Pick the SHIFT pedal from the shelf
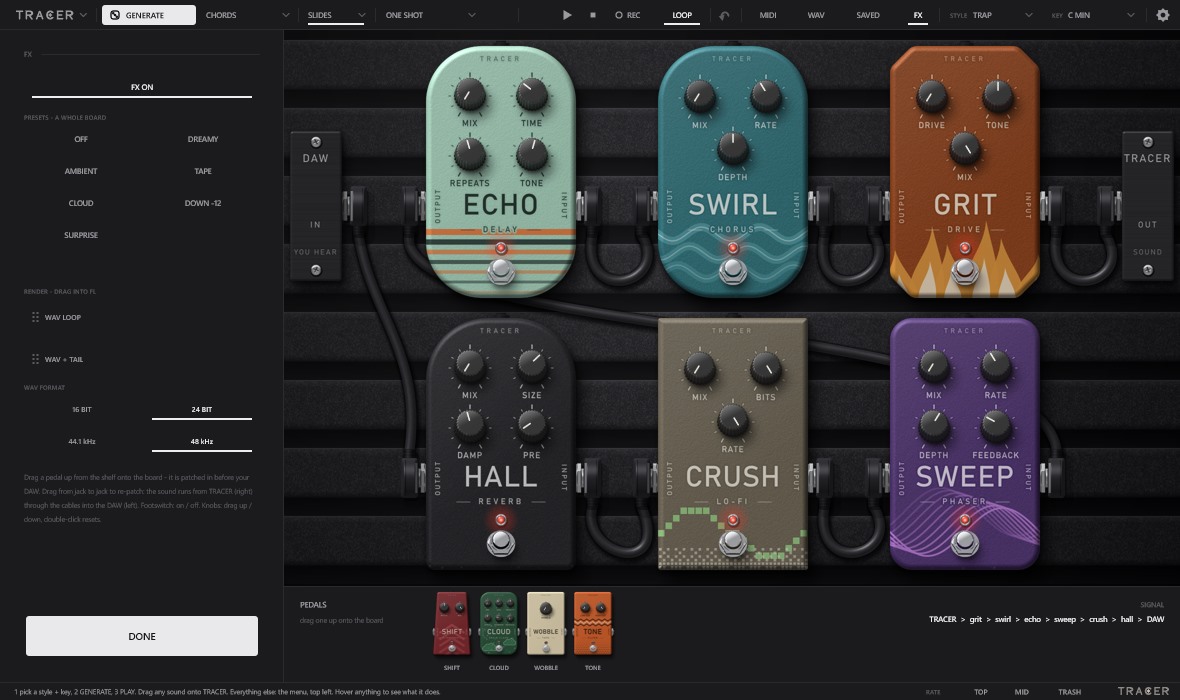 pyautogui.click(x=452, y=623)
